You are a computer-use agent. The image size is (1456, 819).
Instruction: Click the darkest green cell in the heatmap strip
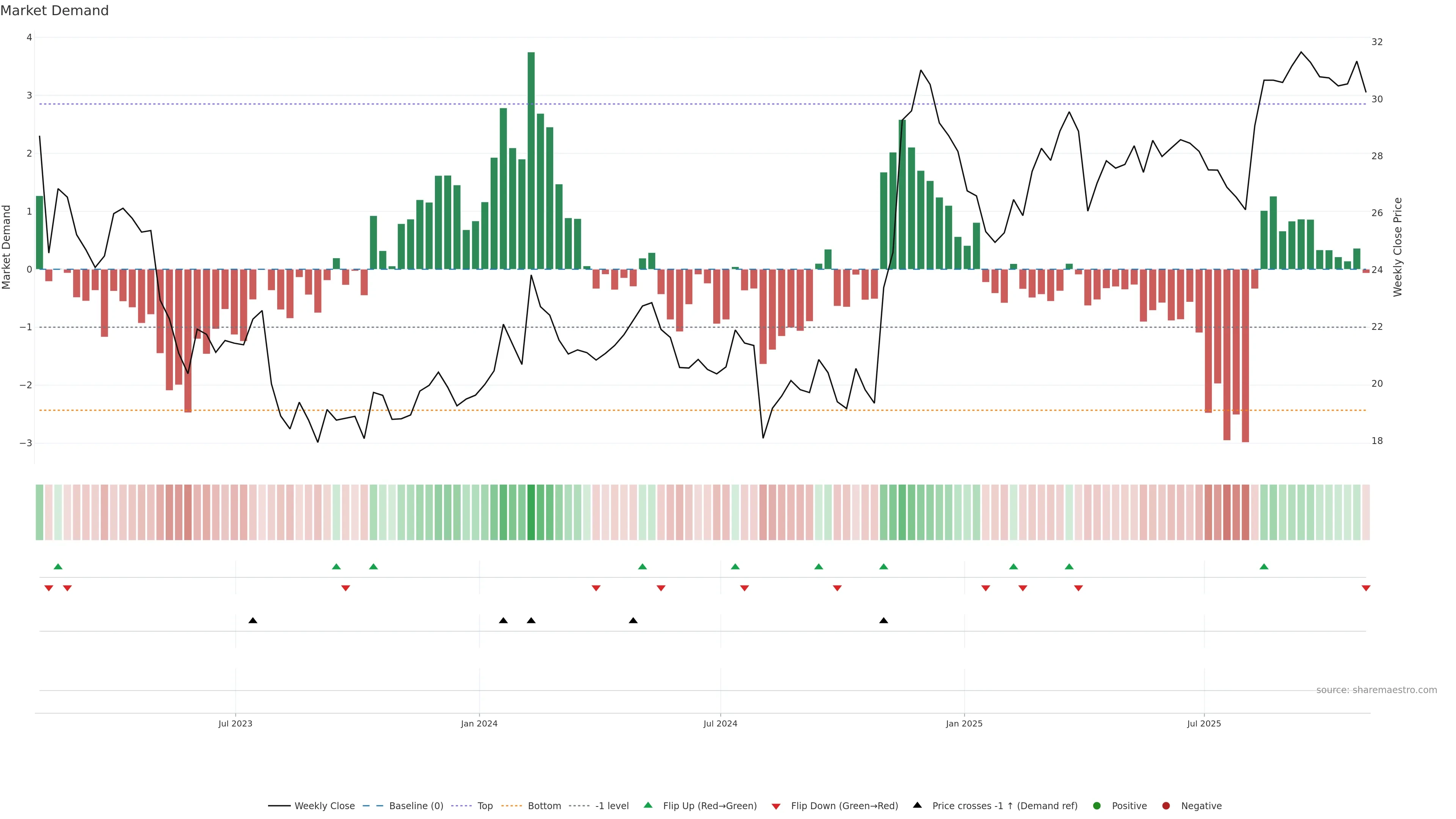click(531, 512)
